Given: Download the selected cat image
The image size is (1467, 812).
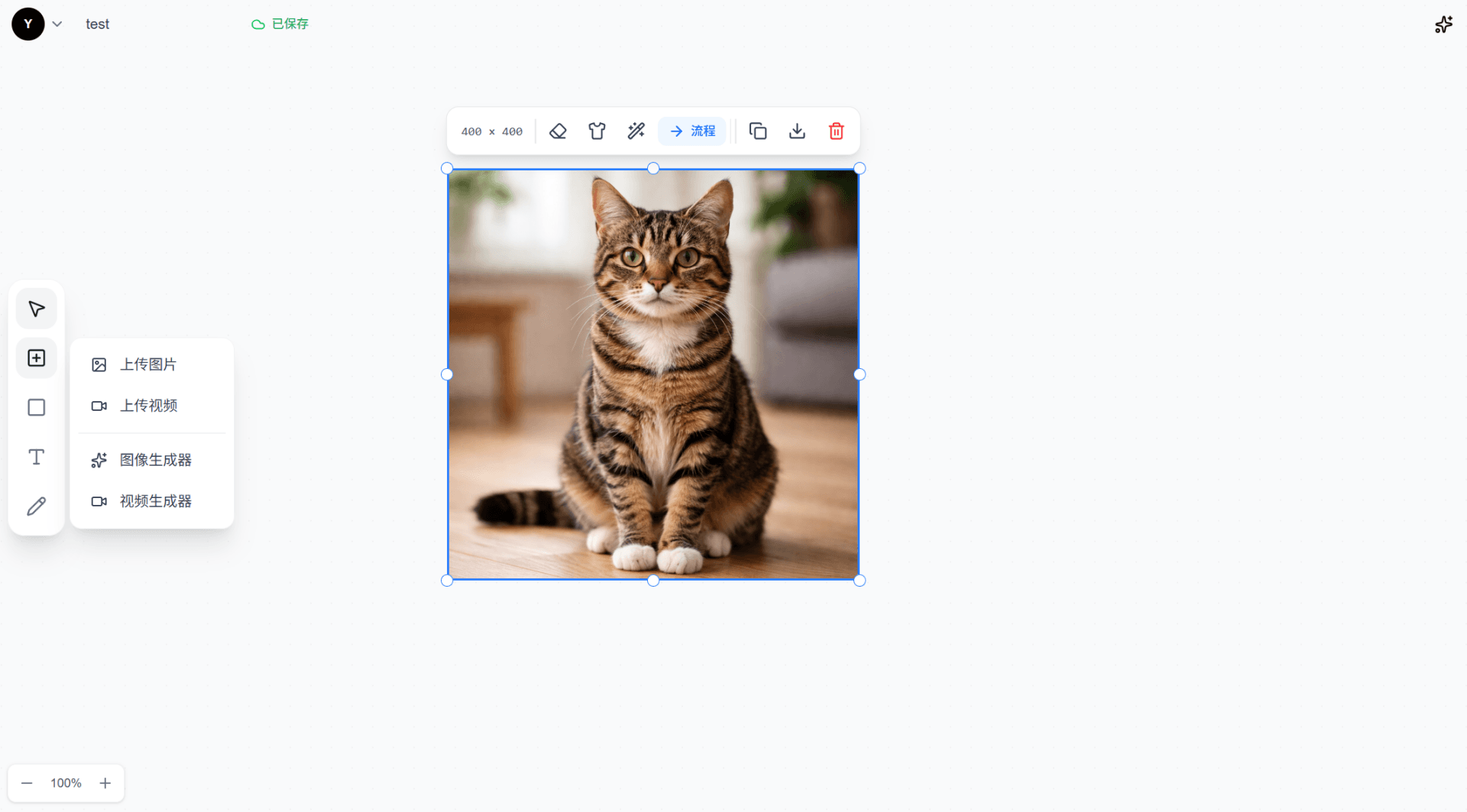Looking at the screenshot, I should coord(797,131).
